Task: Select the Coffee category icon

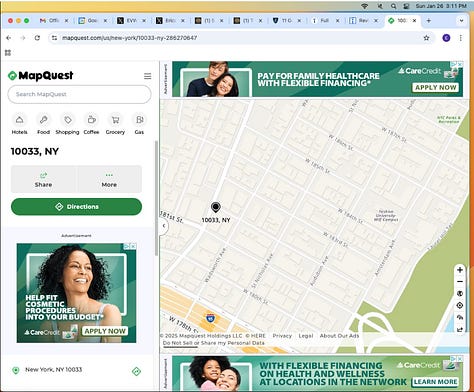Action: click(x=91, y=120)
